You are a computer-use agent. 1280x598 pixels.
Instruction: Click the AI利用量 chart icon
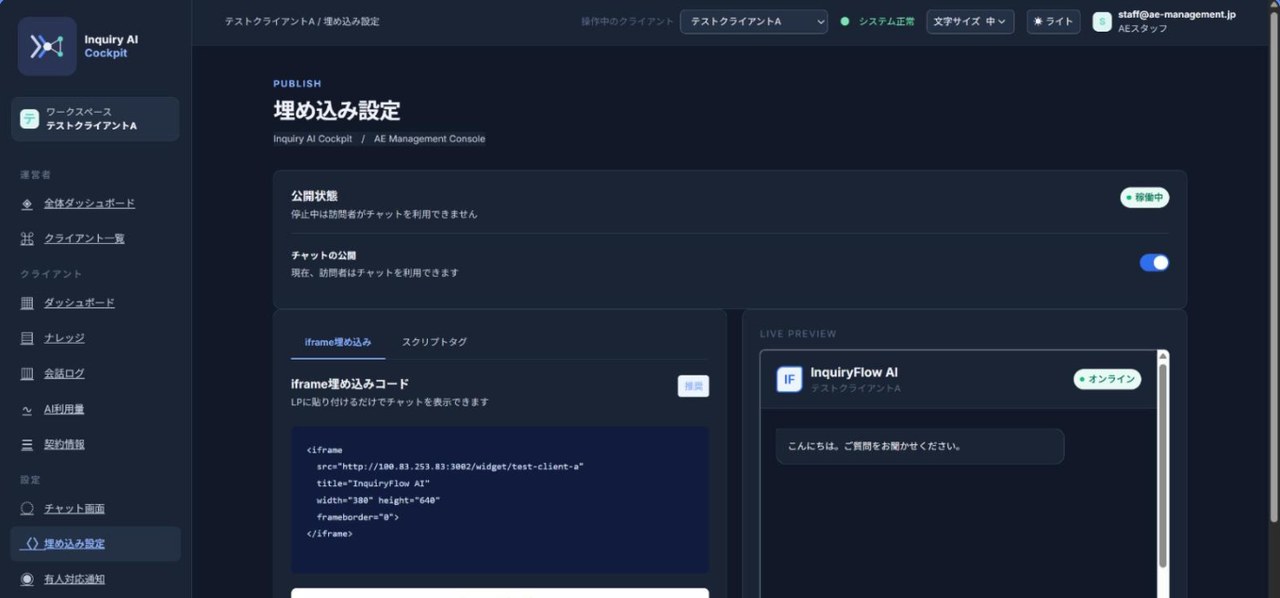pyautogui.click(x=27, y=409)
